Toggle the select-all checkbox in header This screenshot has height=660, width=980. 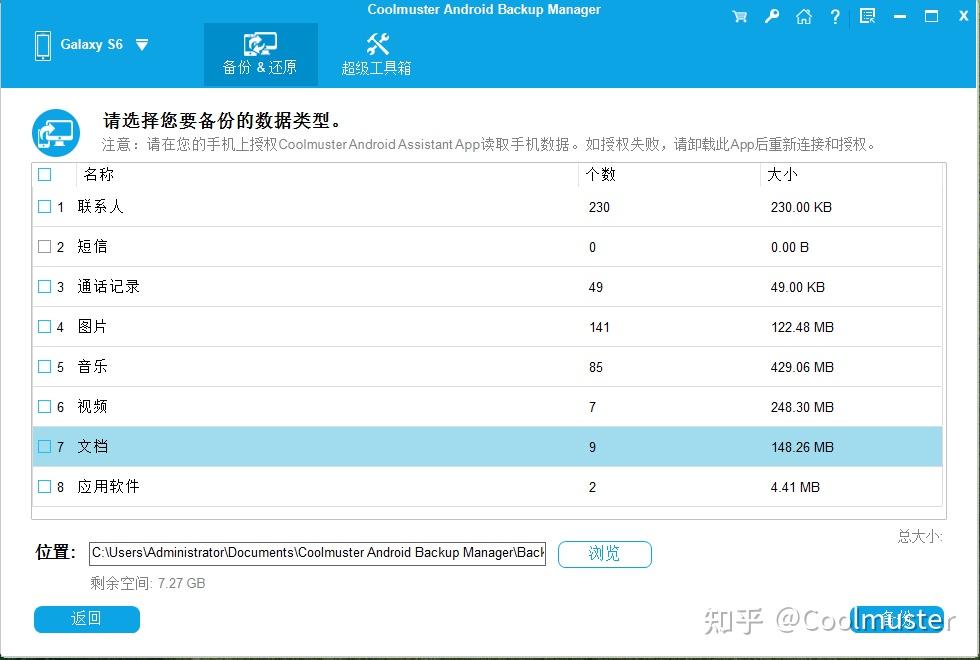[x=44, y=174]
